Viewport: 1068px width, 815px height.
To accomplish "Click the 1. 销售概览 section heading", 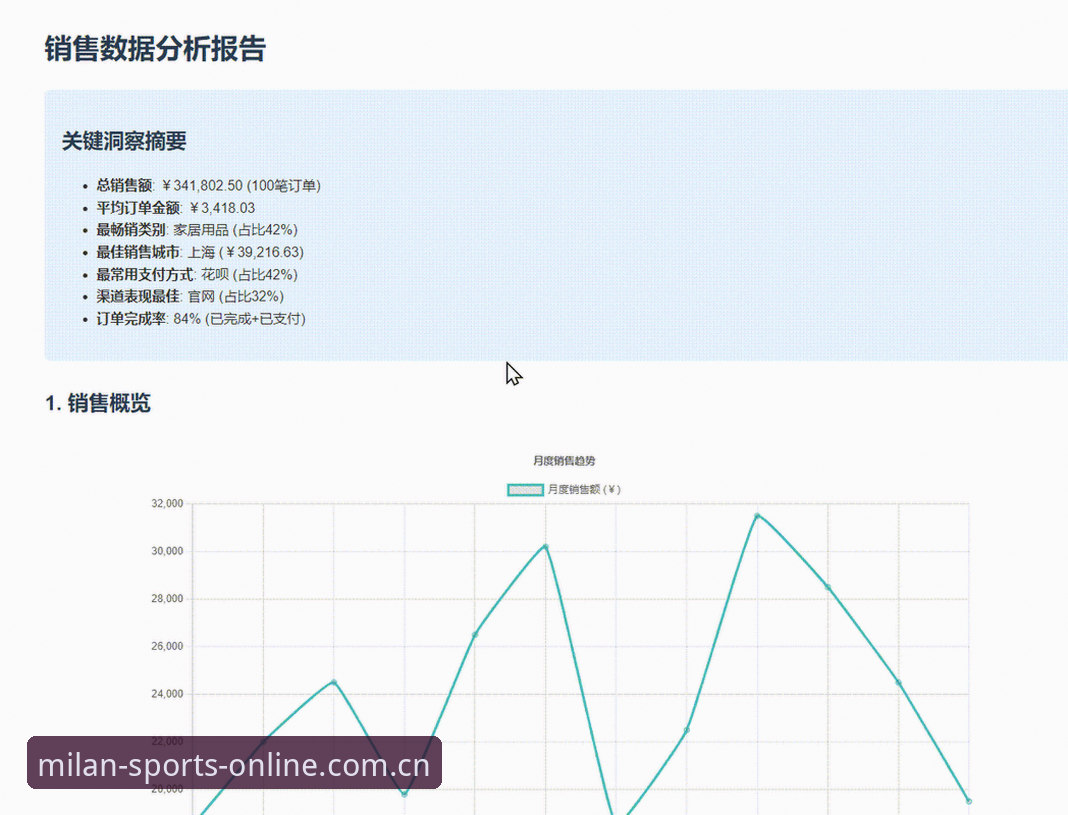I will [97, 403].
